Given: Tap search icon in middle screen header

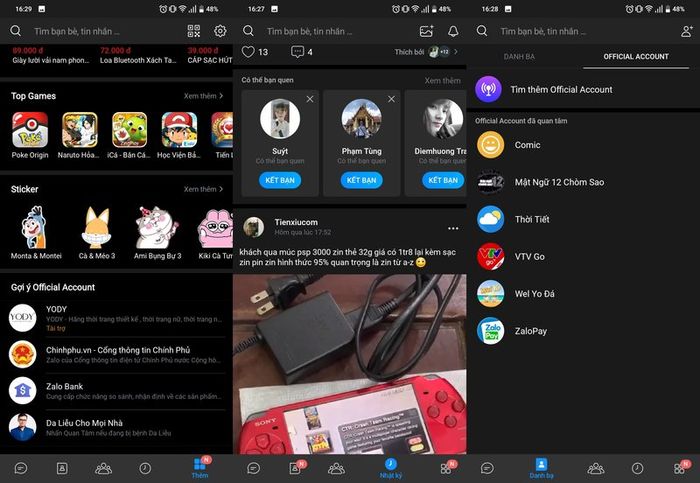Looking at the screenshot, I should (249, 31).
